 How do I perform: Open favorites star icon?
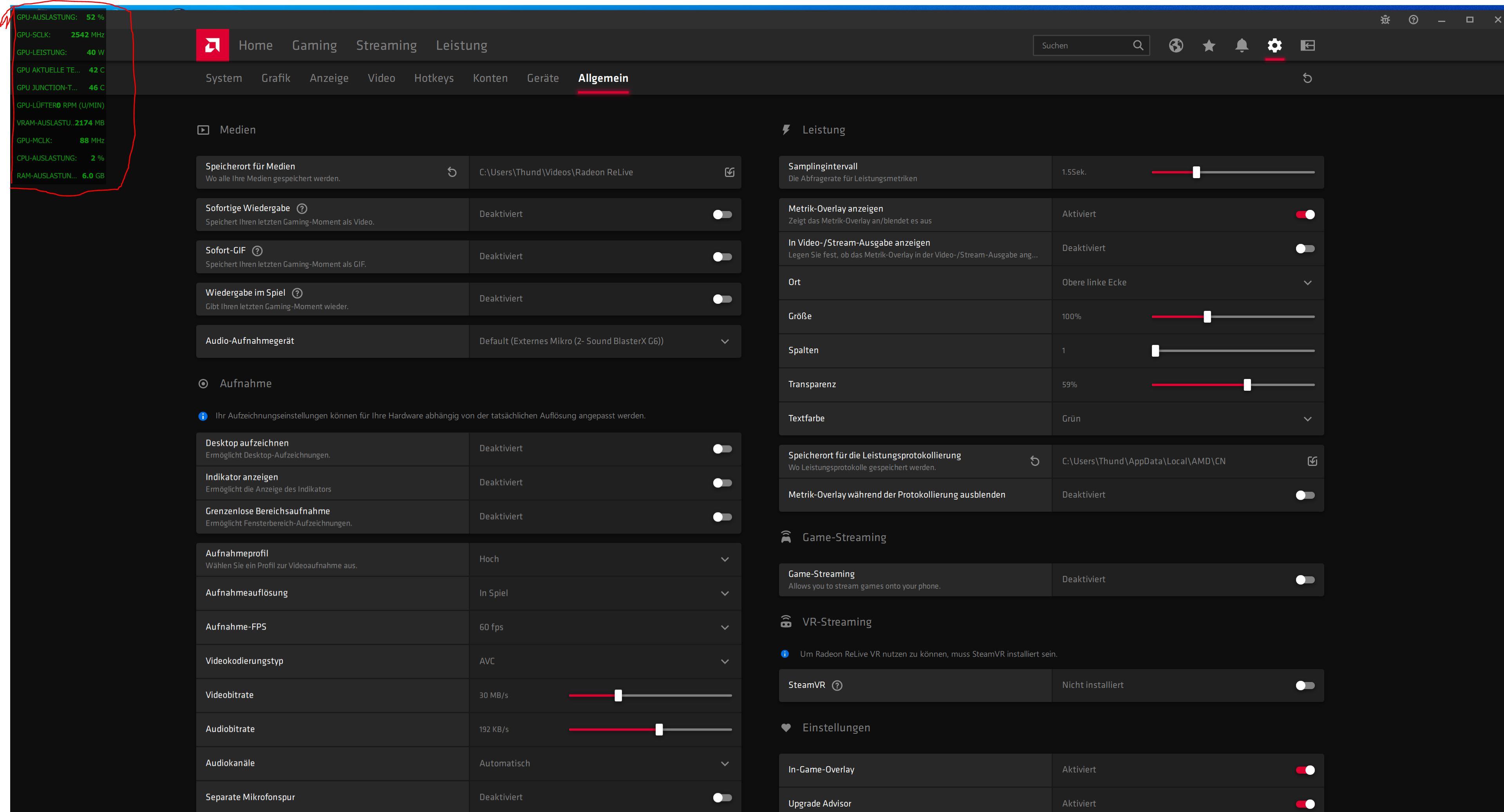tap(1209, 45)
